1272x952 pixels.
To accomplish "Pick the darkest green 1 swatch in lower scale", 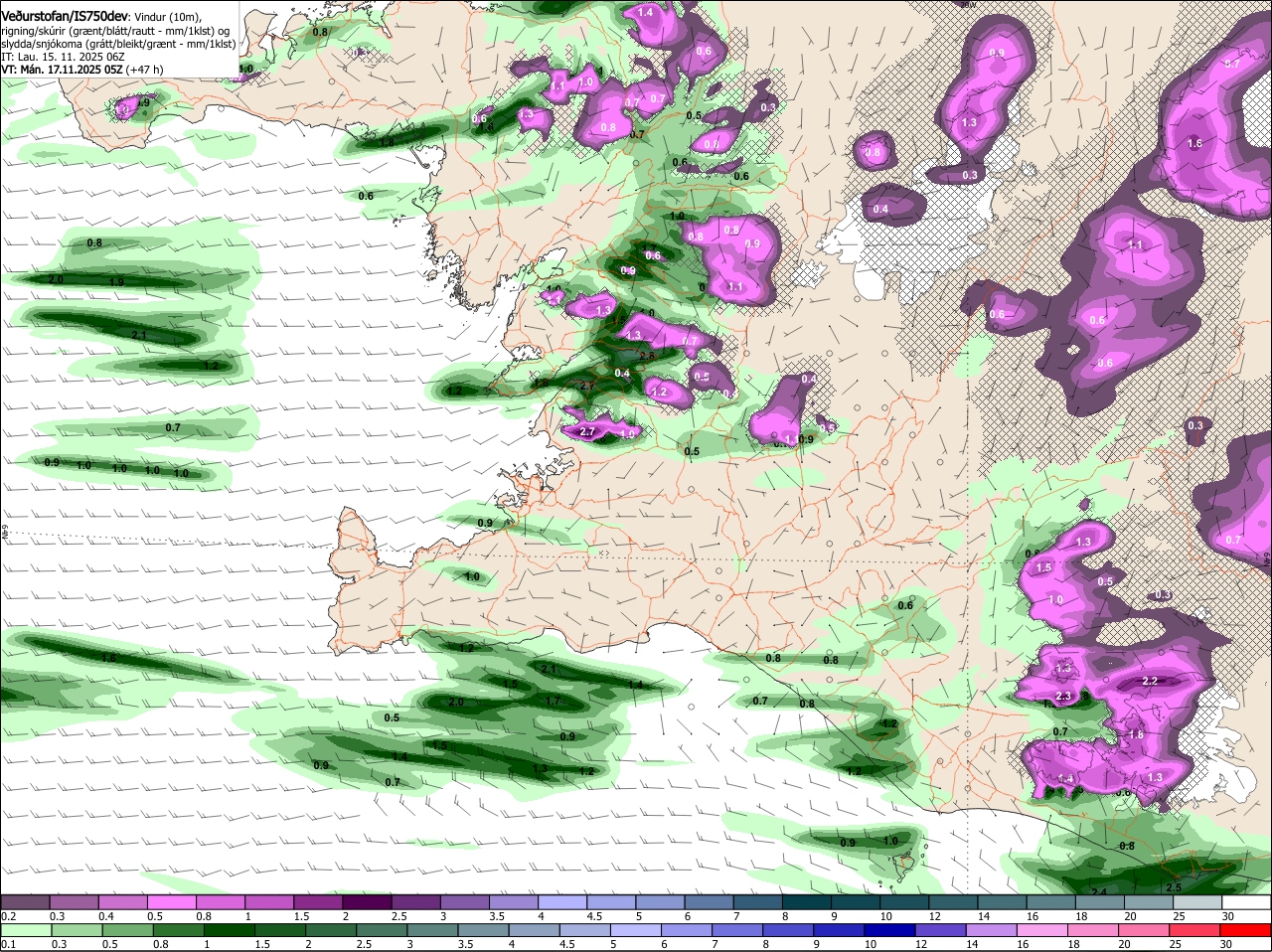I will point(230,930).
